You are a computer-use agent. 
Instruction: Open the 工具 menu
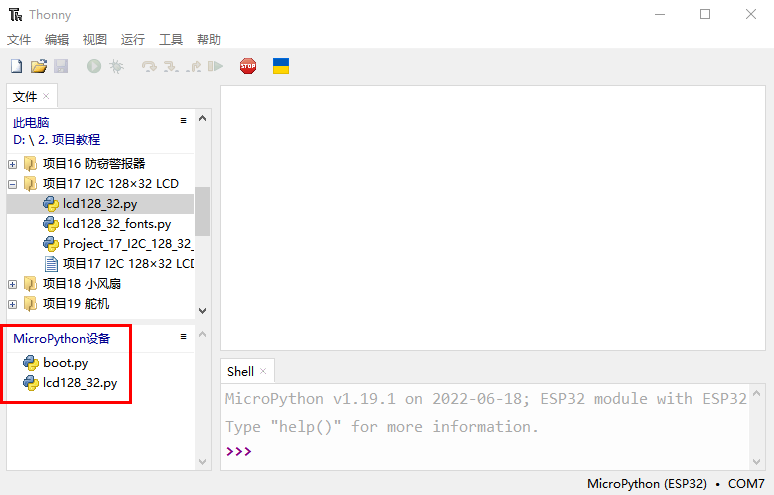pos(170,40)
